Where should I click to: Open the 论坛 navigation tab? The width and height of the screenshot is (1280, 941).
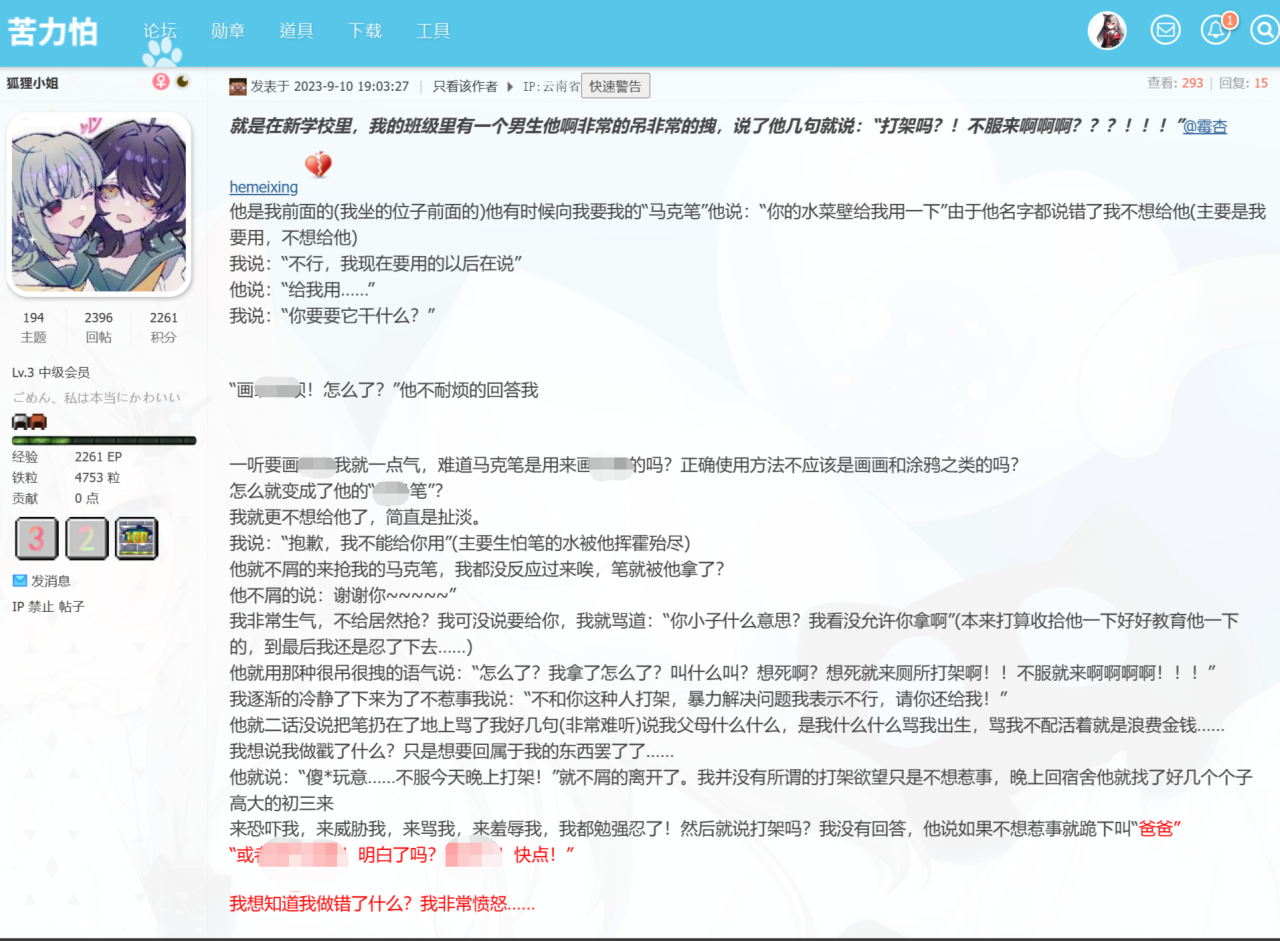tap(160, 31)
